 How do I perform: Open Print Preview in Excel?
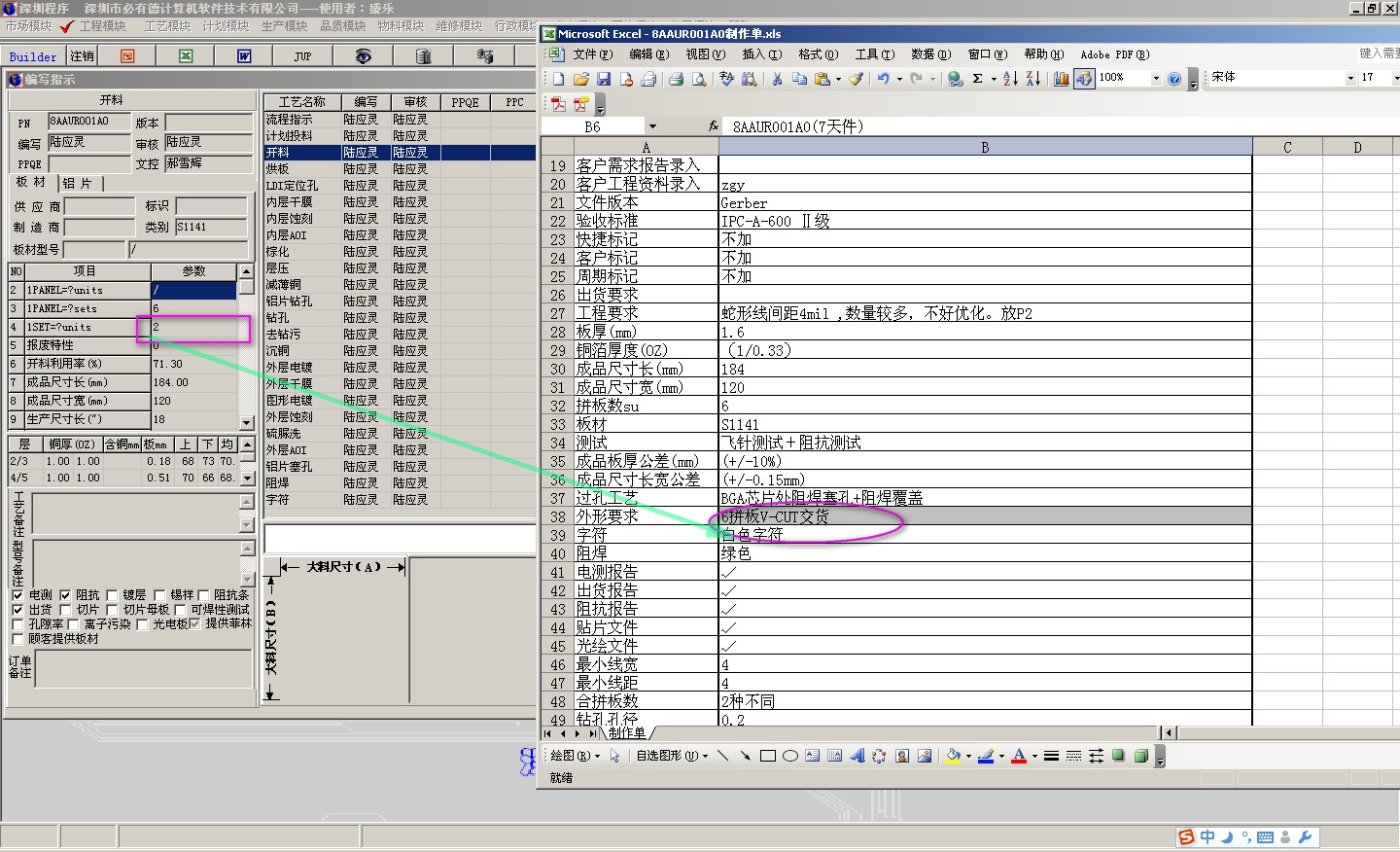(x=698, y=79)
